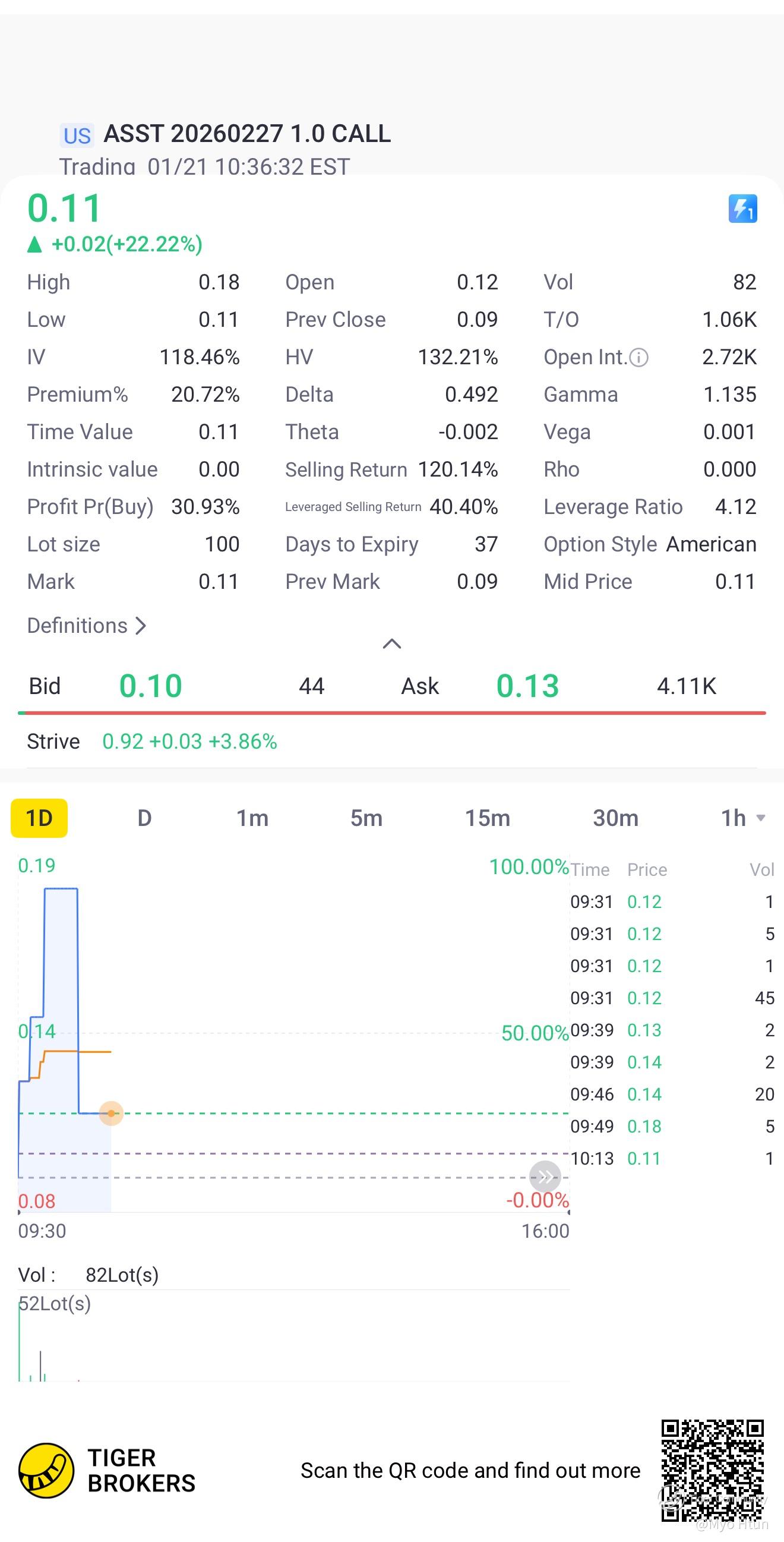Select the 15m chart interval
Image resolution: width=784 pixels, height=1542 pixels.
click(x=487, y=818)
